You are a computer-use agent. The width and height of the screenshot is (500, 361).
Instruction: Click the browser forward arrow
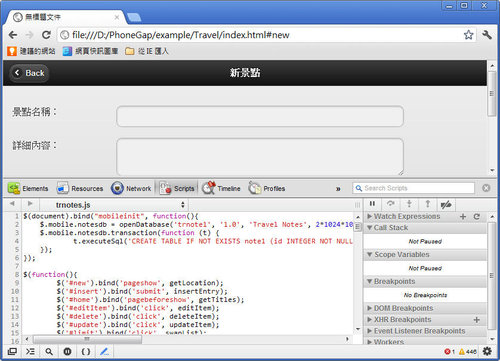[x=30, y=35]
